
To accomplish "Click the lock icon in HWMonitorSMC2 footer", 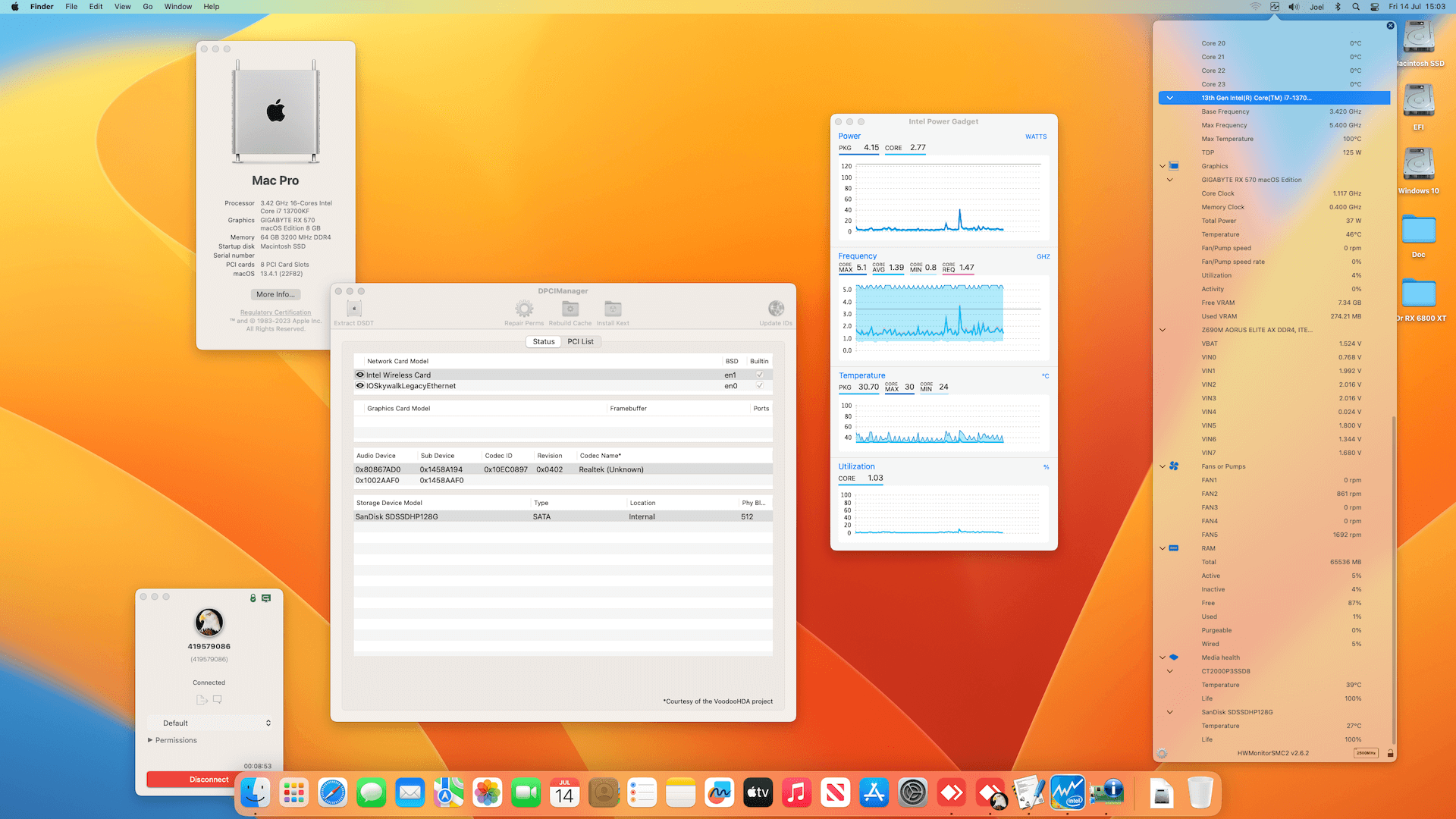I will pos(1390,753).
